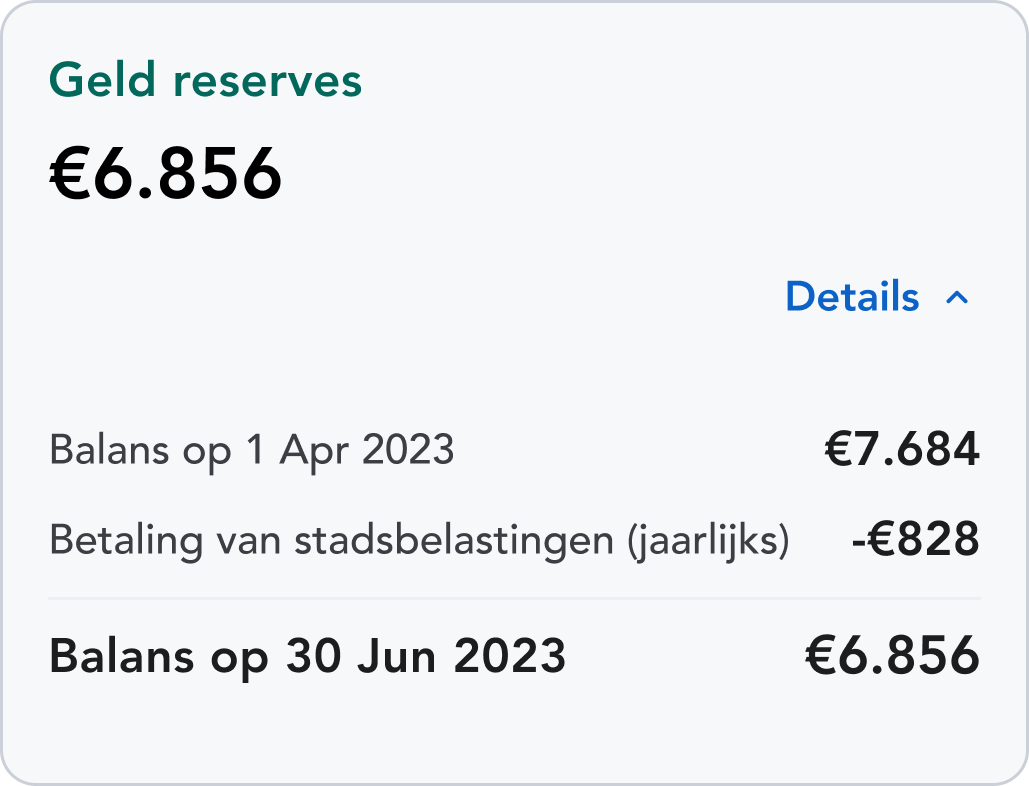The height and width of the screenshot is (786, 1029).
Task: Select the Balans op 1 Apr 2023 label
Action: coord(251,451)
